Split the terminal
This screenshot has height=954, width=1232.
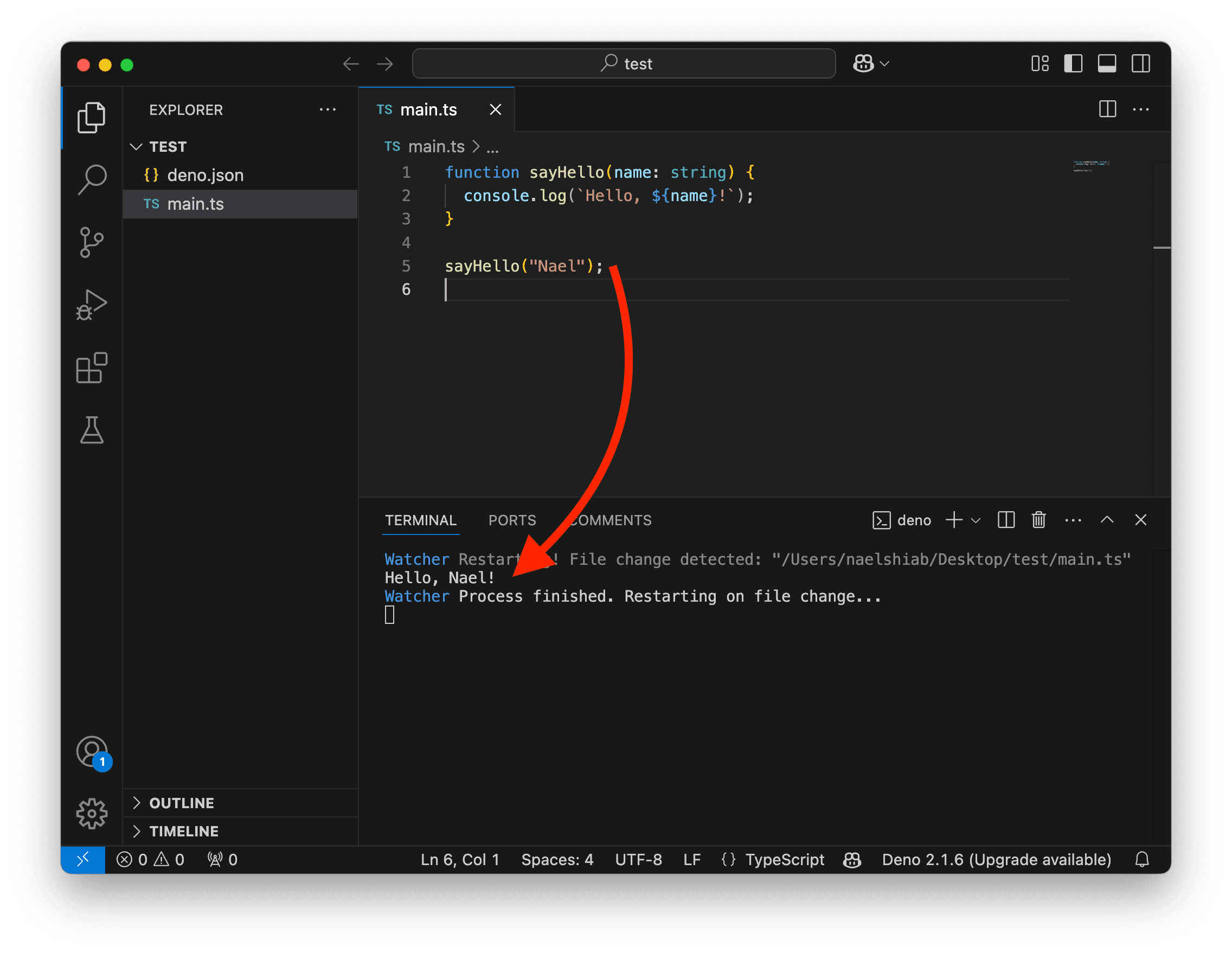pos(1006,520)
